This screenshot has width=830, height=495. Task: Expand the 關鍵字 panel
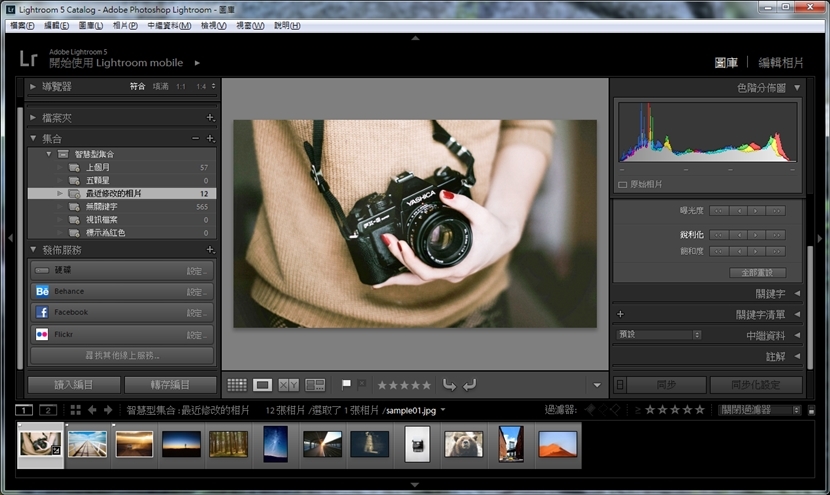click(x=797, y=293)
